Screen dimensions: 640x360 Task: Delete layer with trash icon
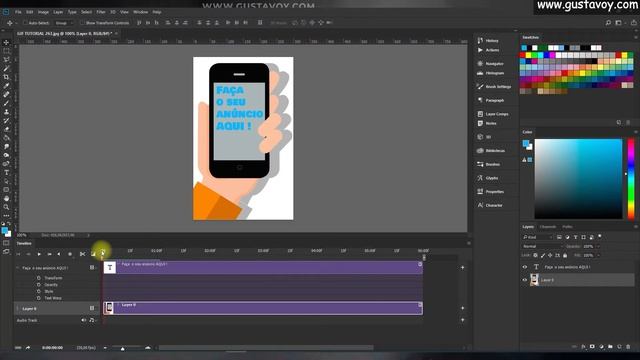click(628, 347)
